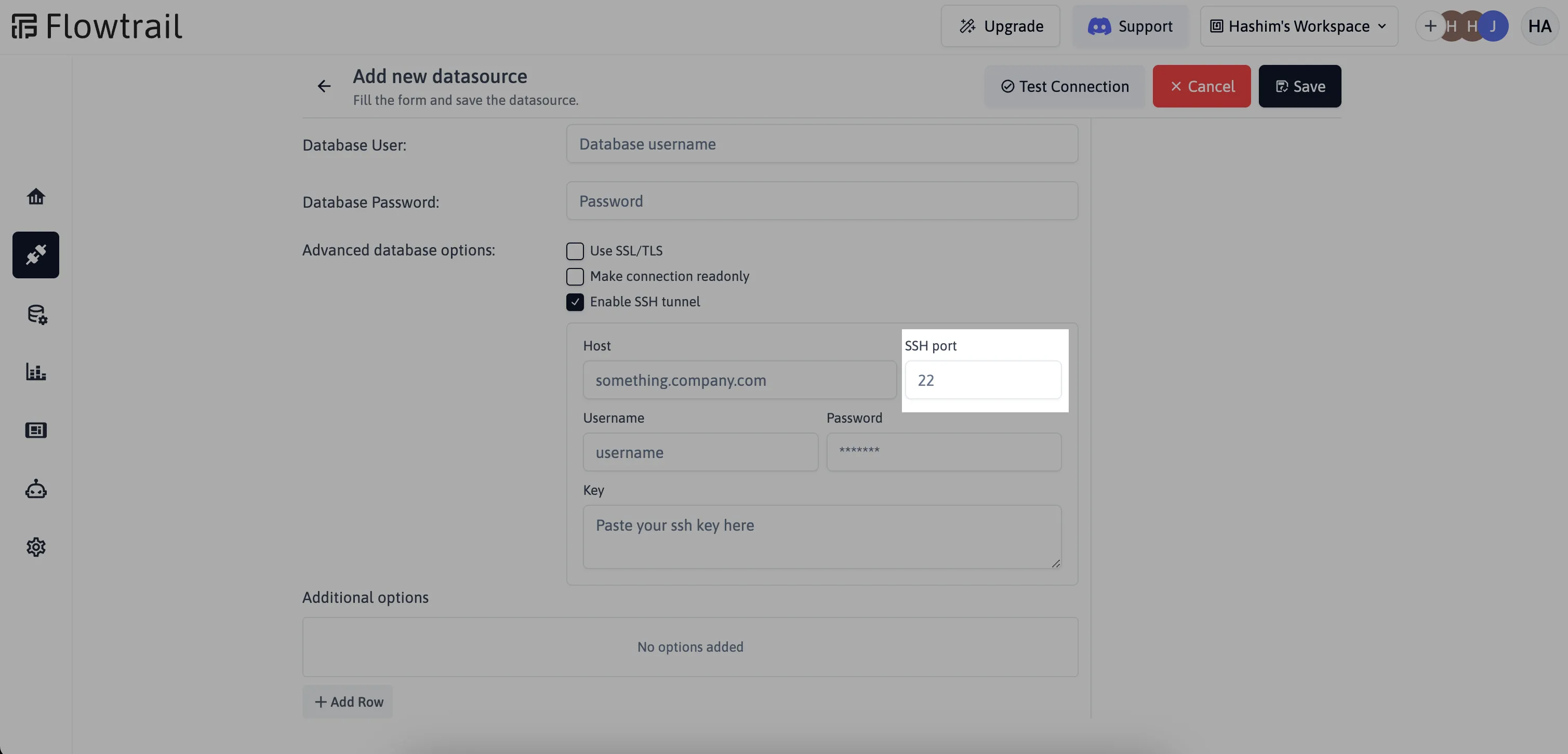Open the Dashboards panel icon in sidebar

coord(36,430)
